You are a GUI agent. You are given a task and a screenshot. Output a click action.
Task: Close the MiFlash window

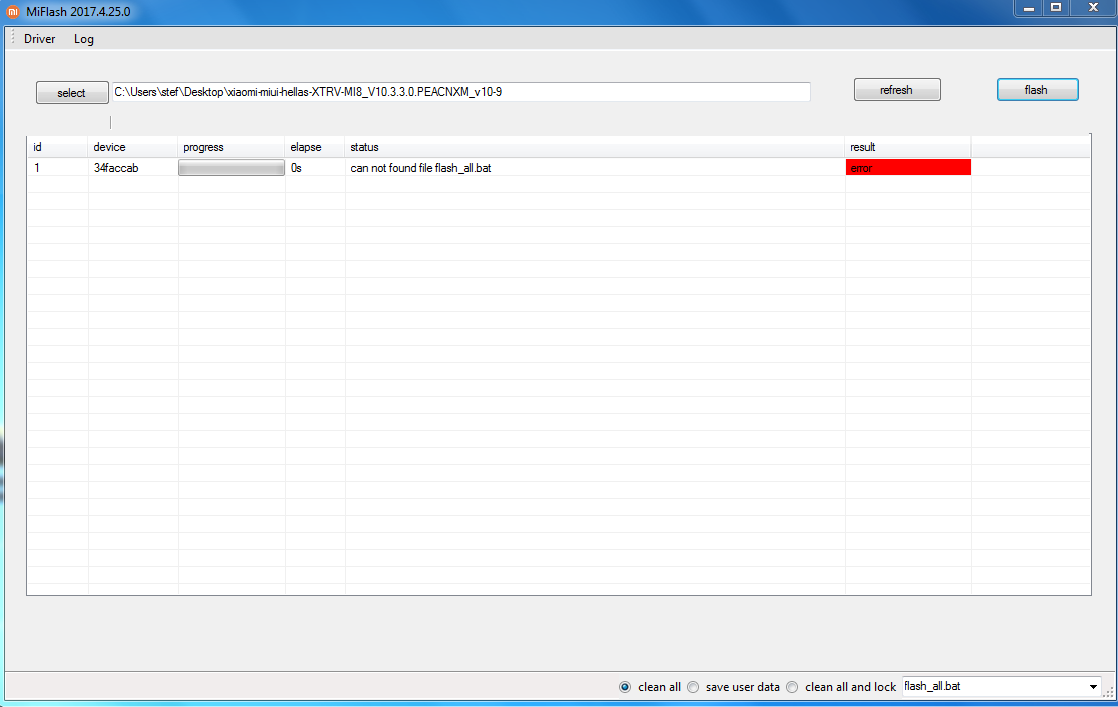point(1093,8)
